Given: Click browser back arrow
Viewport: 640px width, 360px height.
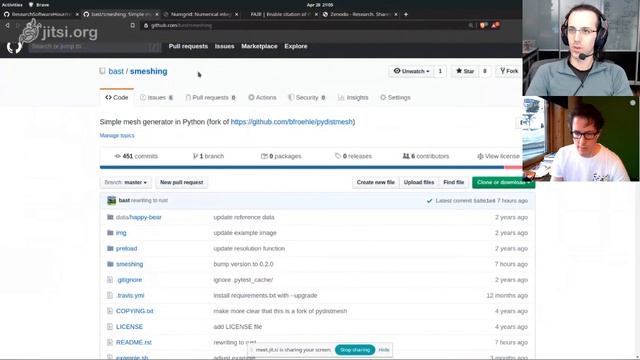Looking at the screenshot, I should pyautogui.click(x=7, y=25).
